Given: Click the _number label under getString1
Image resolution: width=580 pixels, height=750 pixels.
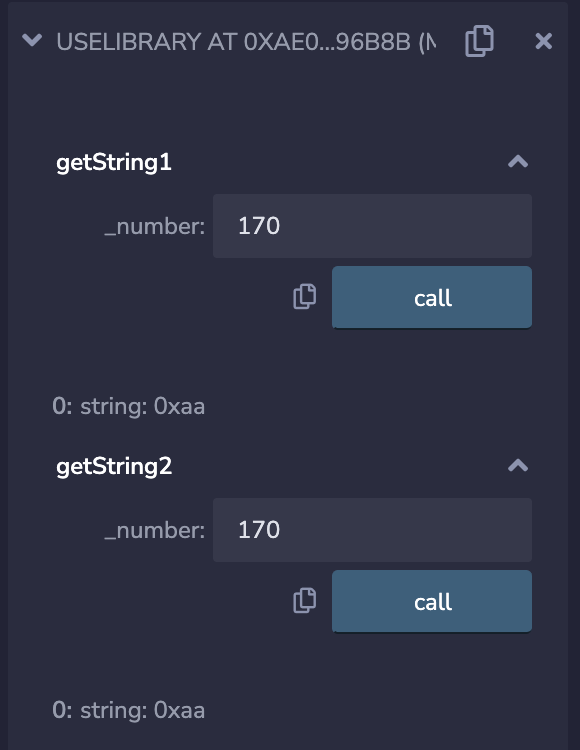Looking at the screenshot, I should (154, 226).
